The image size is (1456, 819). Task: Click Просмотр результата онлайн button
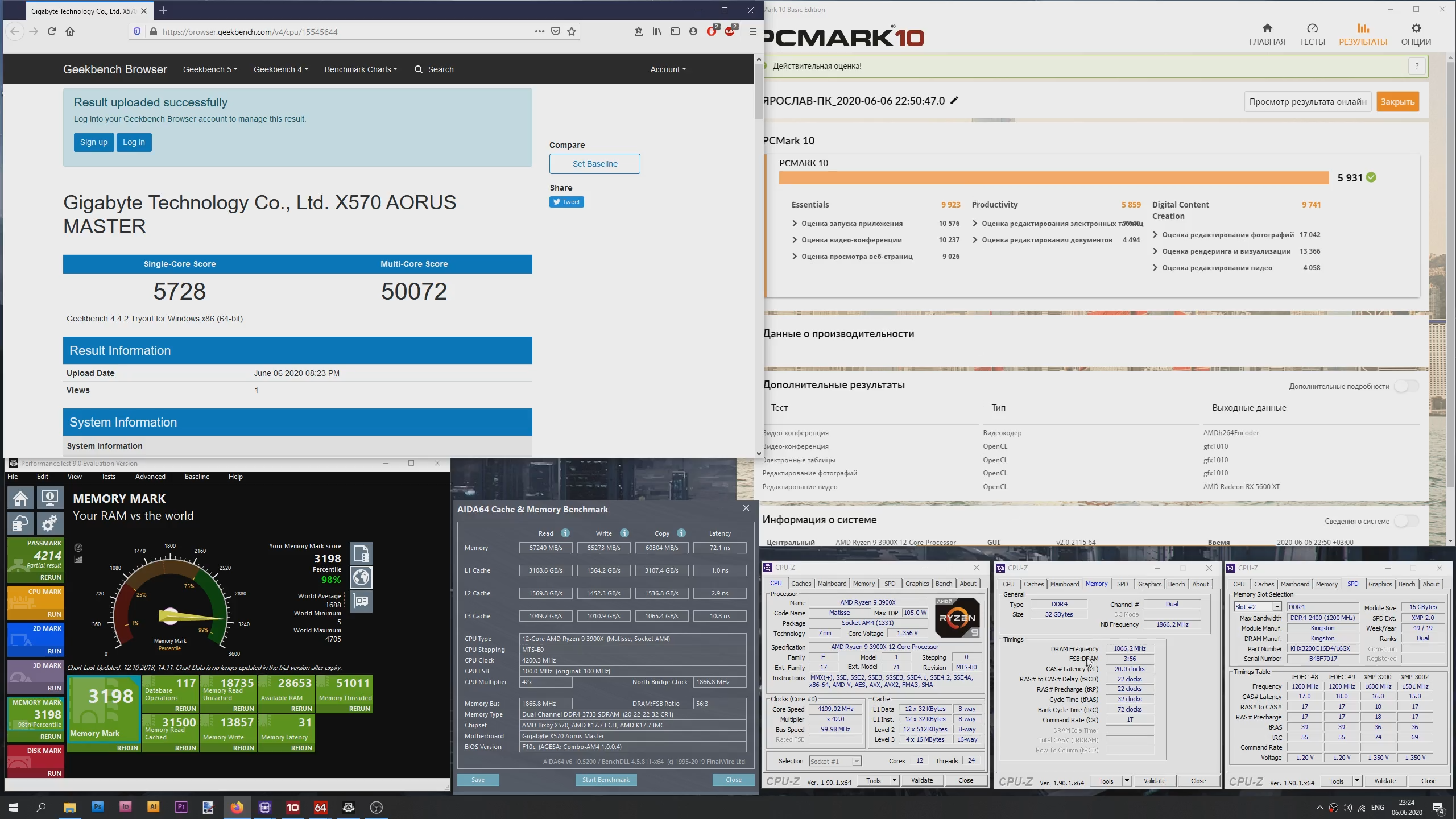[x=1308, y=102]
